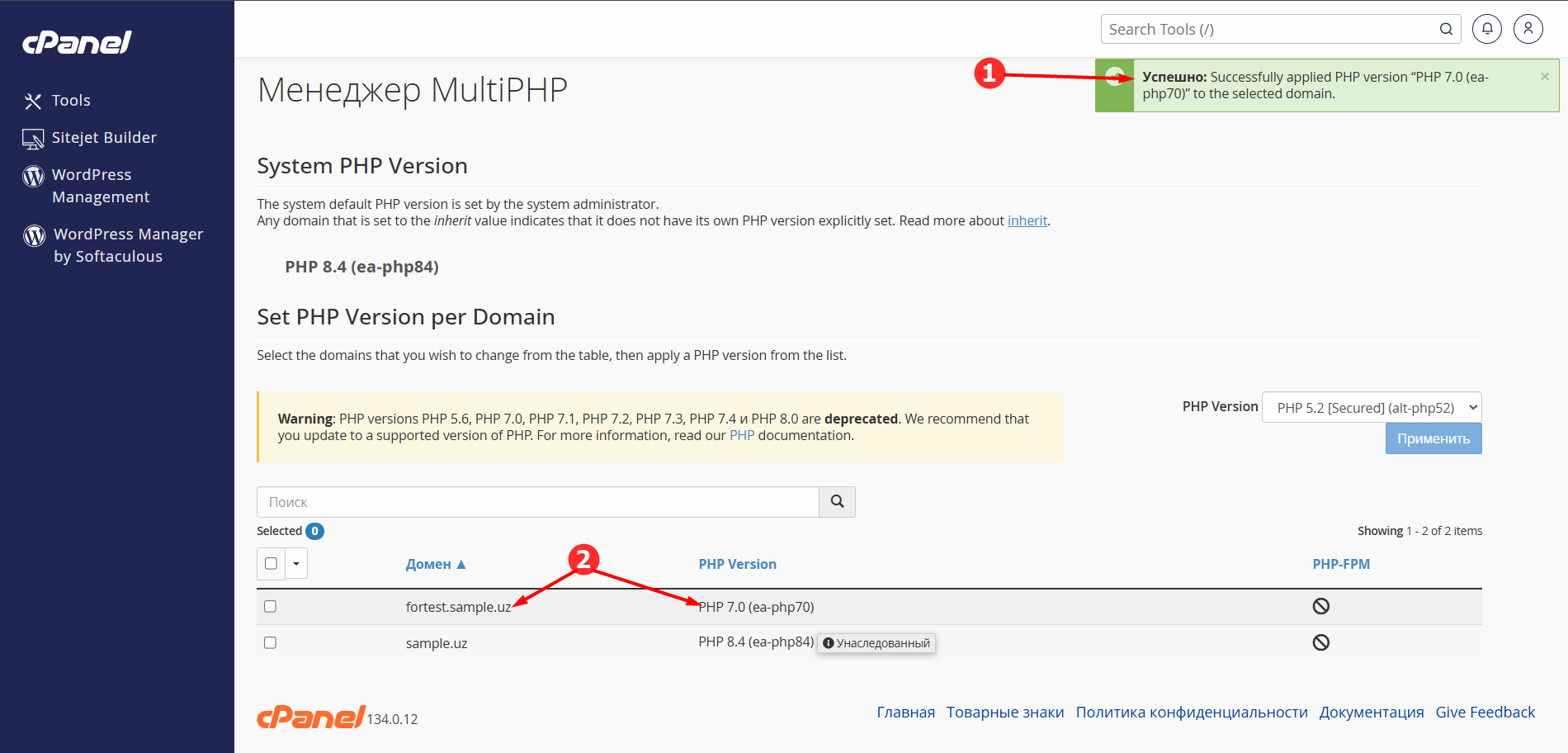Click the WordPress Management logo icon
1568x753 pixels.
point(33,176)
